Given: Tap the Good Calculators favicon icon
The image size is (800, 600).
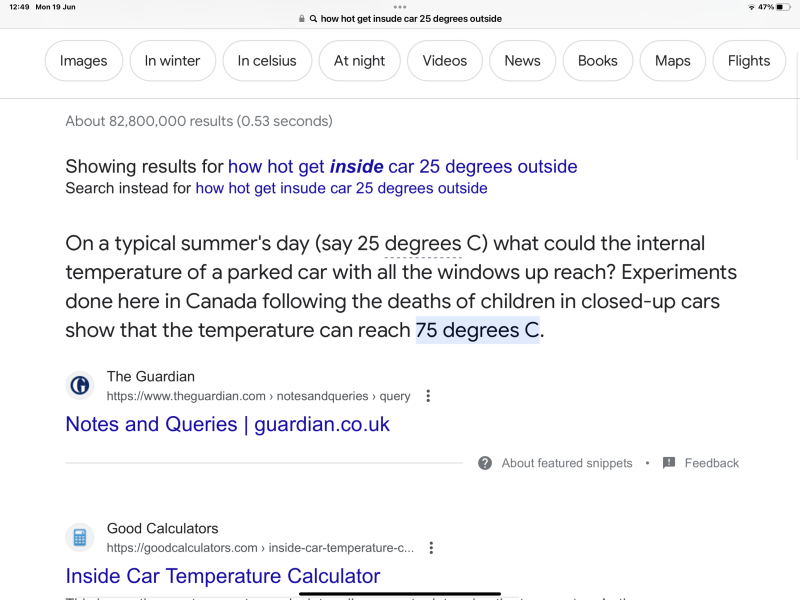Looking at the screenshot, I should coord(80,538).
